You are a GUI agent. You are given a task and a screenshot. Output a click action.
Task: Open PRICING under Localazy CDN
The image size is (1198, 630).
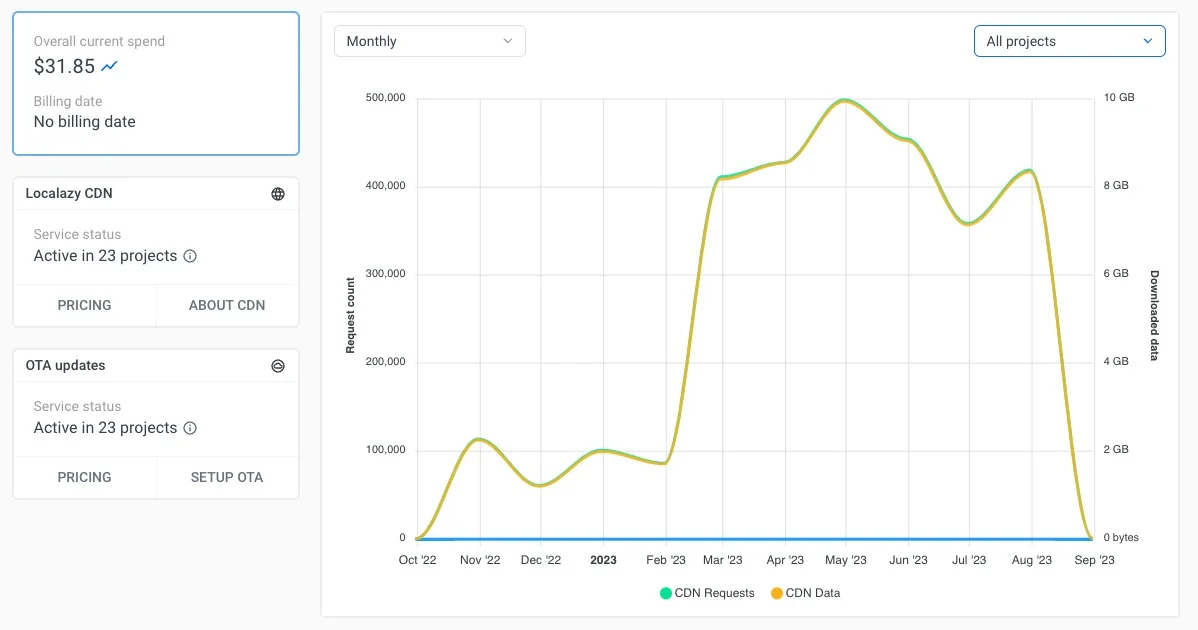(85, 305)
